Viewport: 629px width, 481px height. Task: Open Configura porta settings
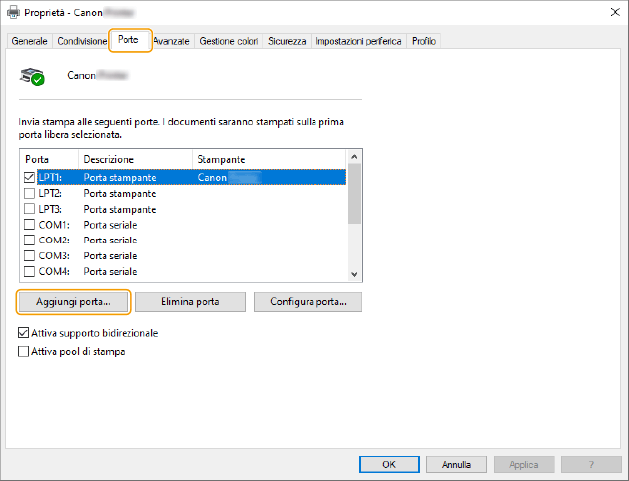(x=307, y=301)
